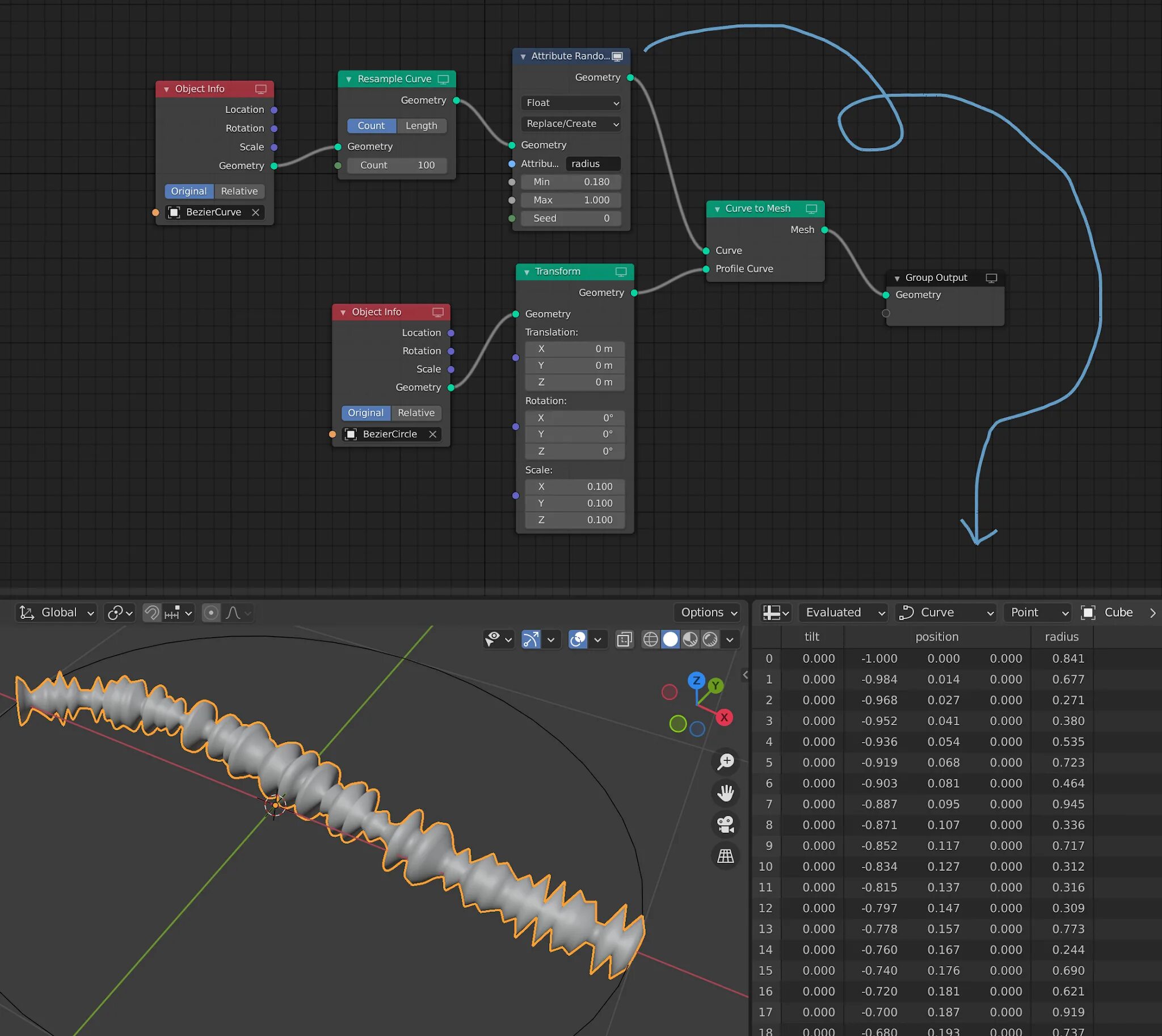Viewport: 1162px width, 1036px height.
Task: Select wireframe viewport shading icon
Action: point(650,639)
